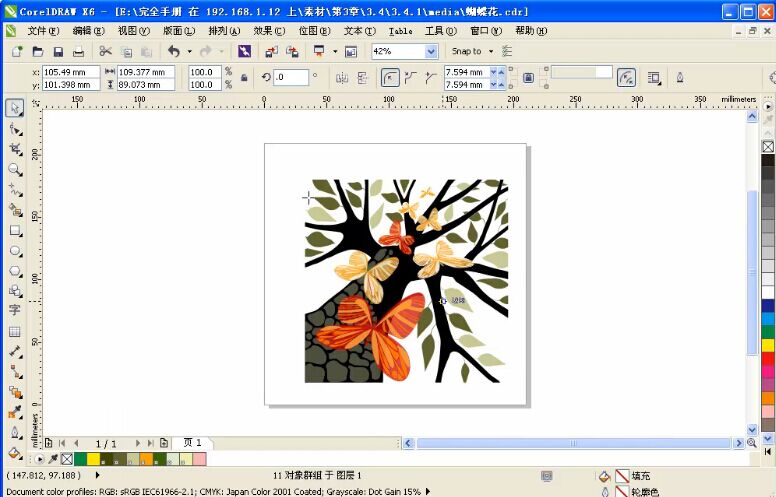This screenshot has width=776, height=497.
Task: Toggle relative corner scaling button
Action: [627, 78]
